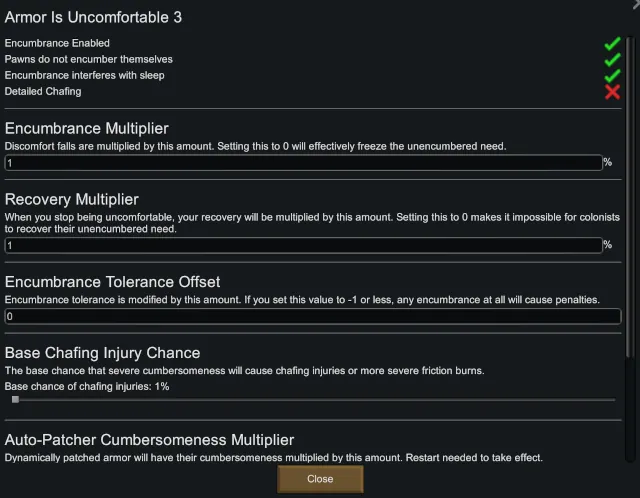Disable Encumbrance interferes with sleep checkmark
The width and height of the screenshot is (640, 498).
(612, 76)
